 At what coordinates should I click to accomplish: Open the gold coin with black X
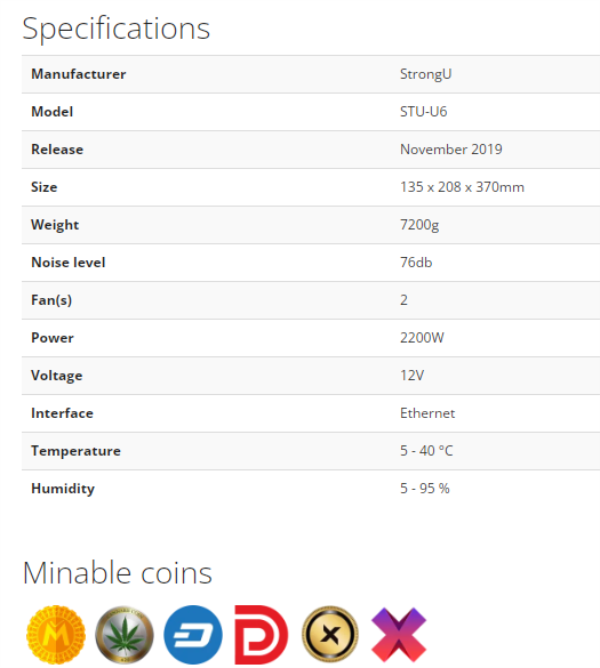(x=330, y=634)
